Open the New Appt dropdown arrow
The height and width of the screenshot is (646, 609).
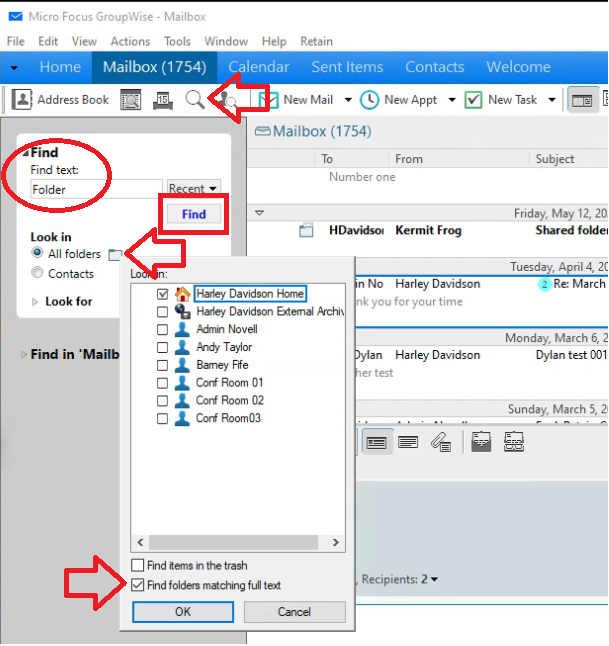tap(452, 100)
